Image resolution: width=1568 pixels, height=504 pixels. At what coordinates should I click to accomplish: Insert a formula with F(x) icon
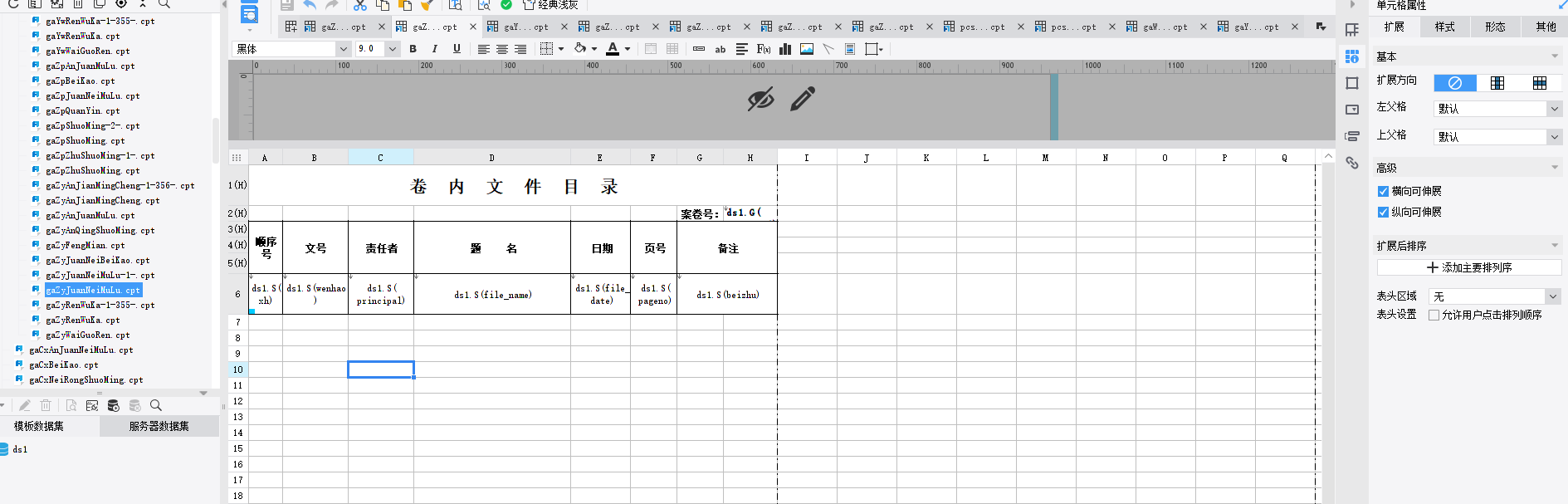click(764, 49)
